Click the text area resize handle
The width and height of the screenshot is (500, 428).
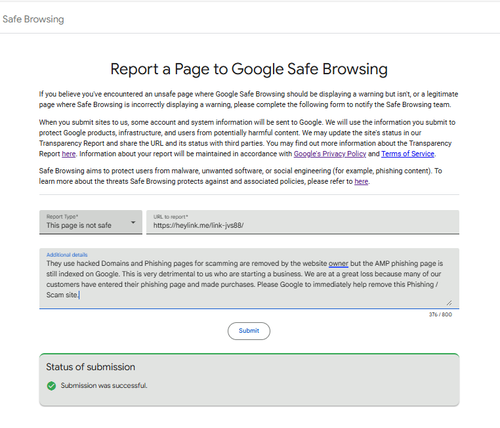pos(449,303)
